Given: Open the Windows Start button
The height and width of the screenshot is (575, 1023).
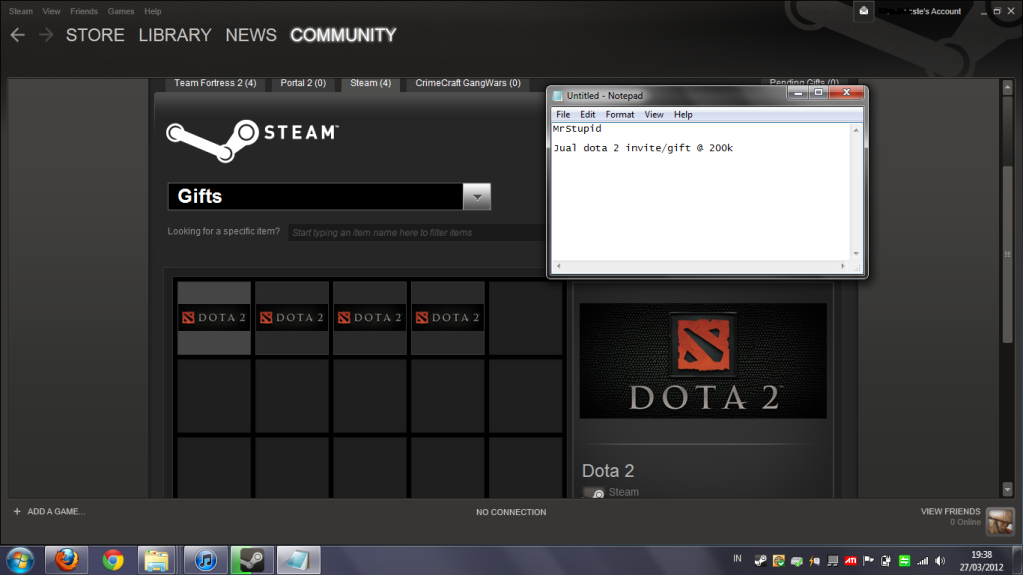Looking at the screenshot, I should (x=20, y=561).
